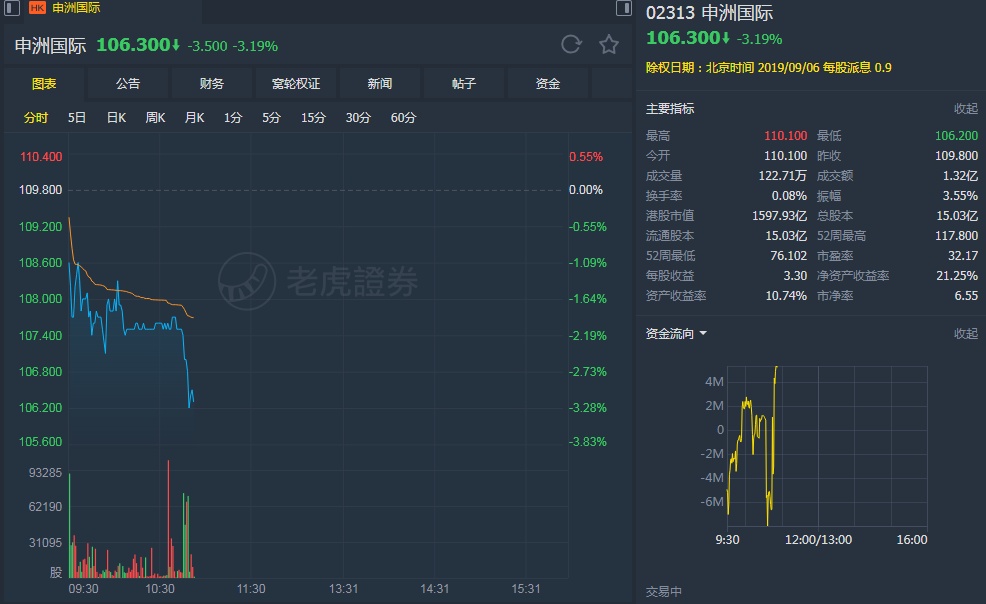Toggle the left panel layout icon
986x604 pixels.
(x=12, y=8)
